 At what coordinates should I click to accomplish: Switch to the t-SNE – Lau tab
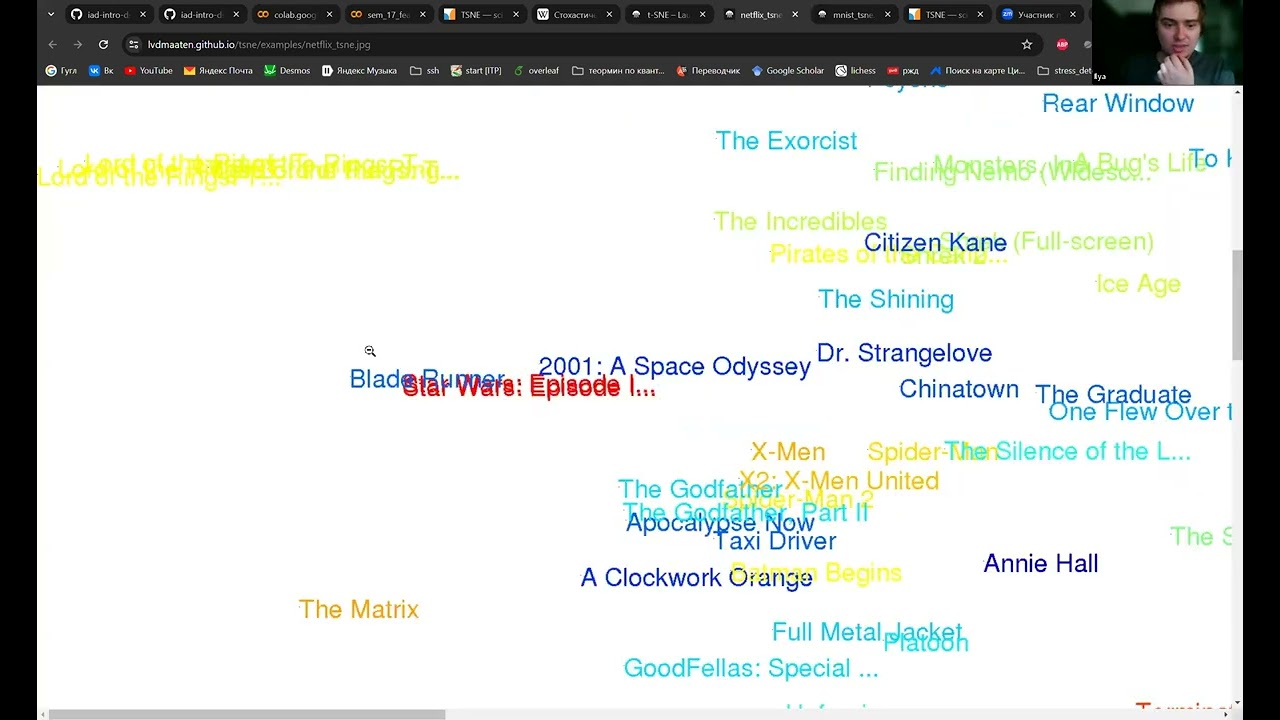click(x=666, y=15)
